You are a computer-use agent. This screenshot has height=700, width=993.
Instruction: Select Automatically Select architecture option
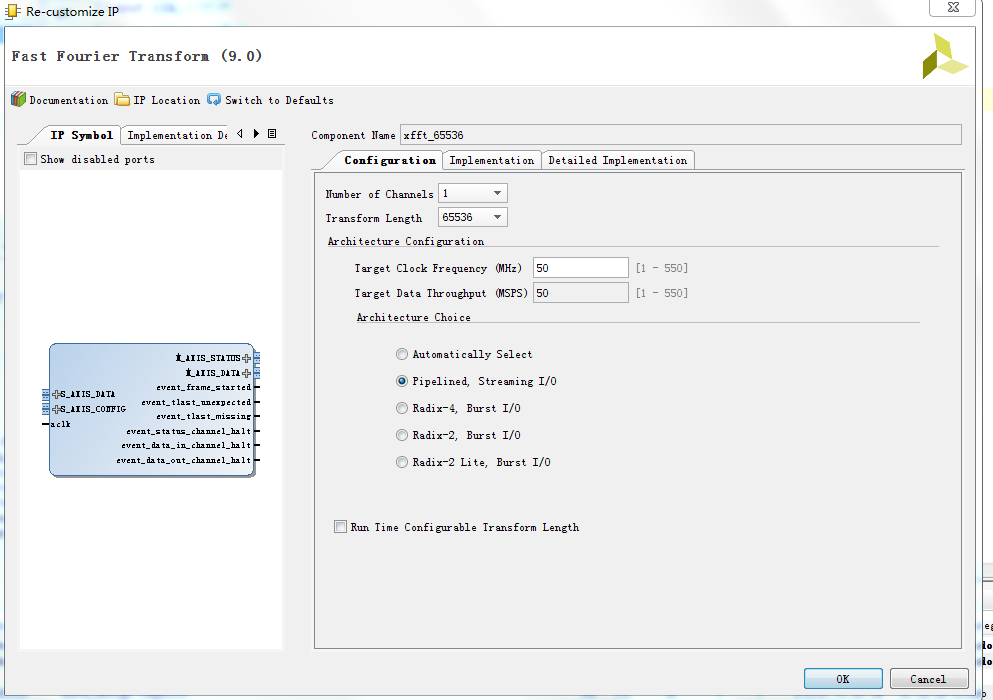[402, 354]
